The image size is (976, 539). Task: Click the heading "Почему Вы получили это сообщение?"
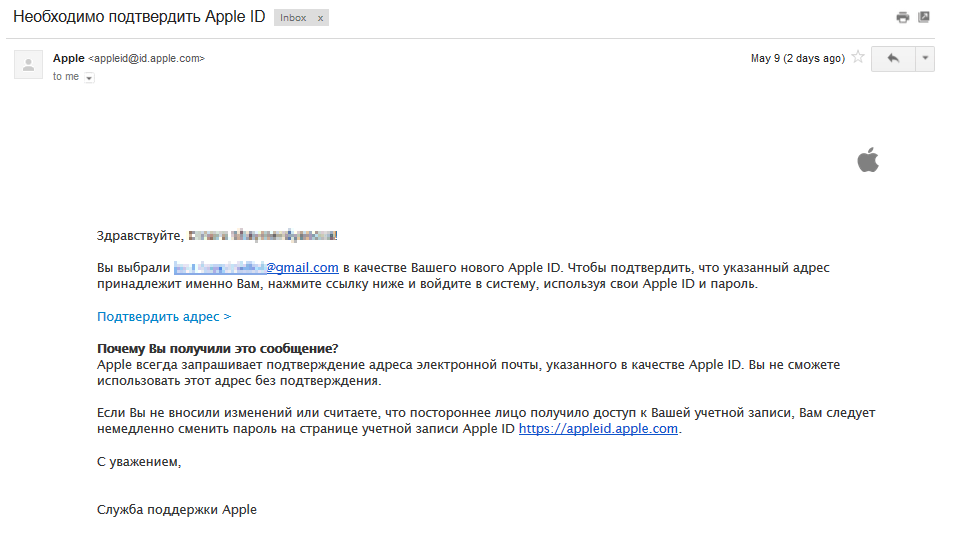pos(217,348)
